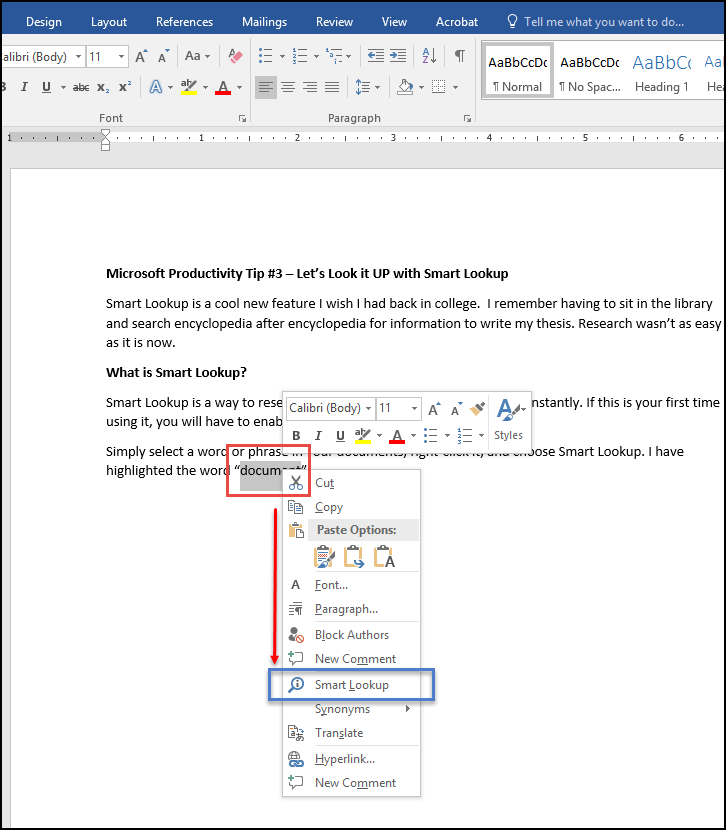Image resolution: width=726 pixels, height=830 pixels.
Task: Open mini toolbar font size dropdown
Action: [x=414, y=409]
